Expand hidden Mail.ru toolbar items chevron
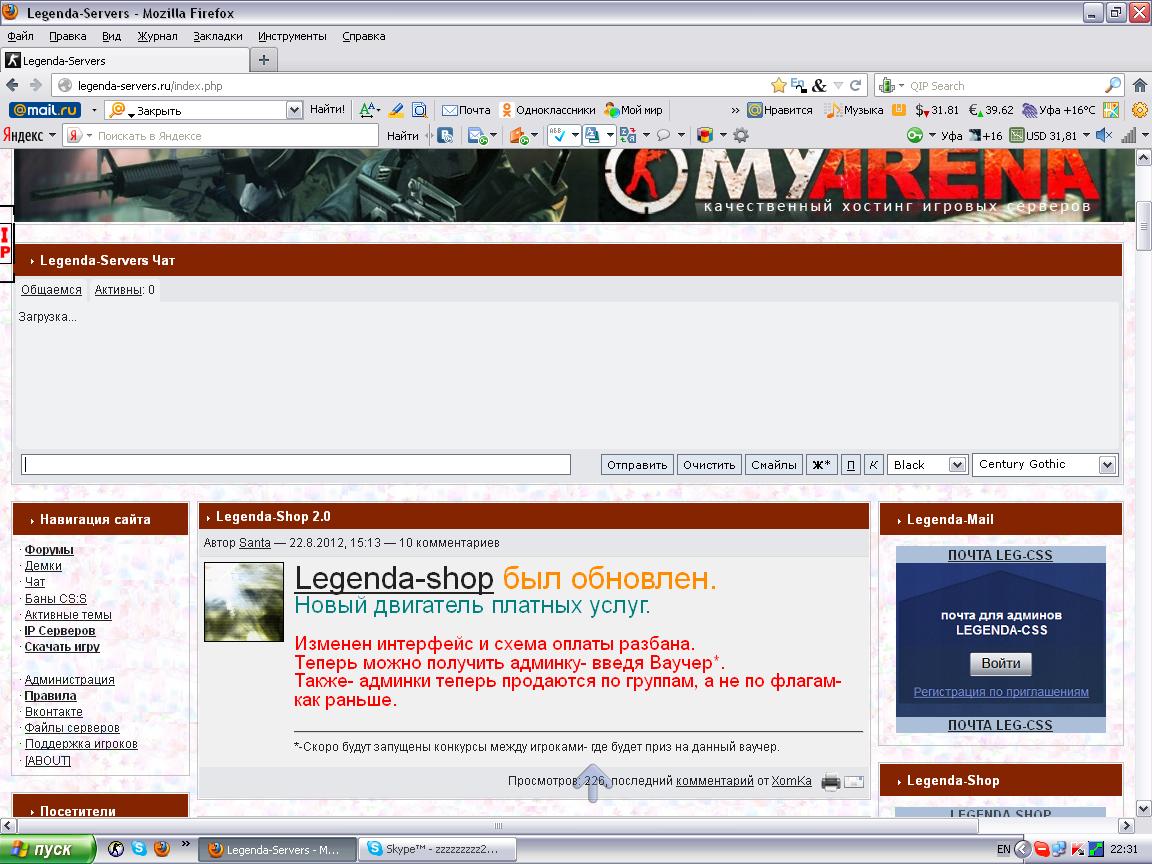The height and width of the screenshot is (864, 1152). coord(735,110)
